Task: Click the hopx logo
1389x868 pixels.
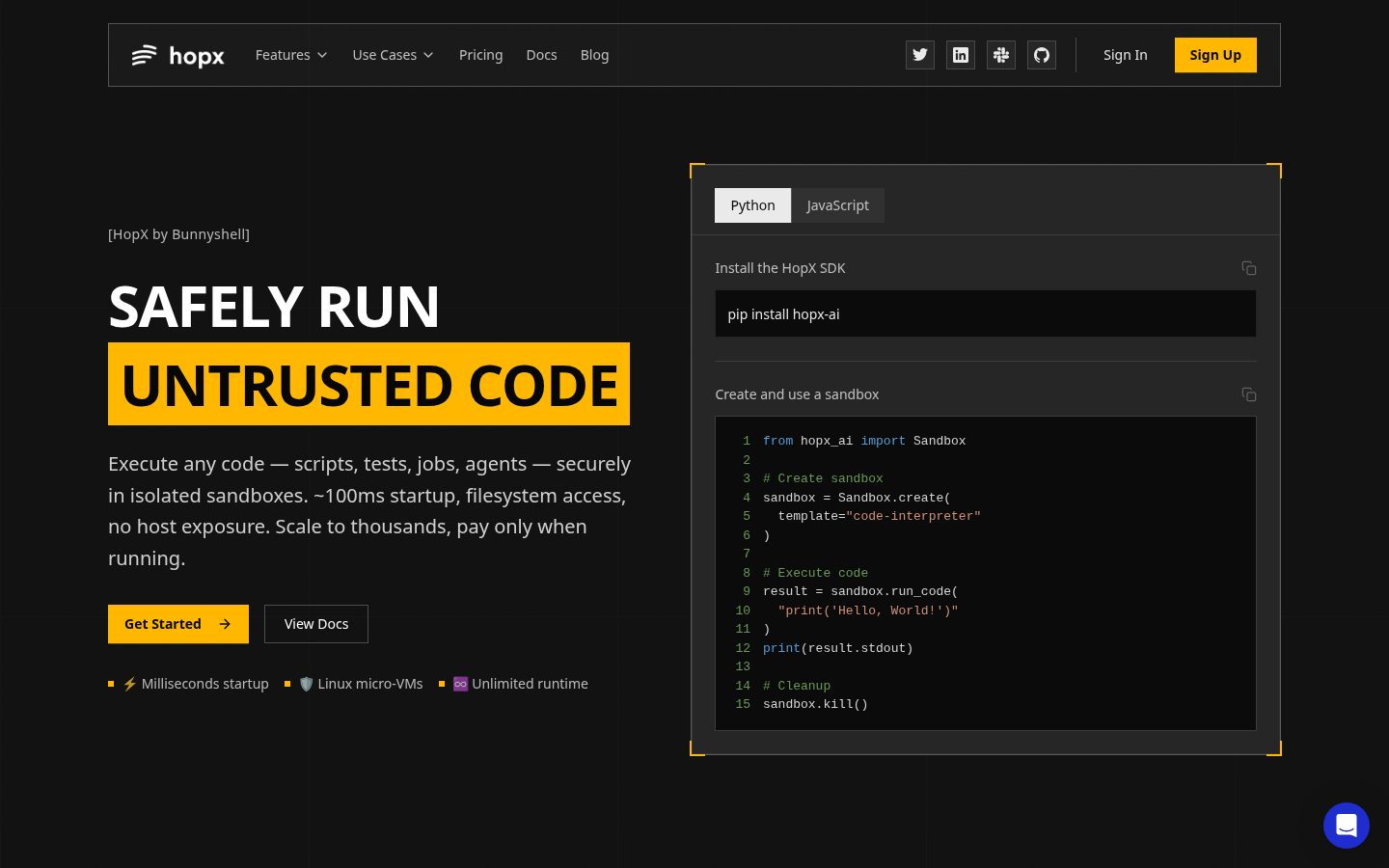Action: pyautogui.click(x=178, y=56)
